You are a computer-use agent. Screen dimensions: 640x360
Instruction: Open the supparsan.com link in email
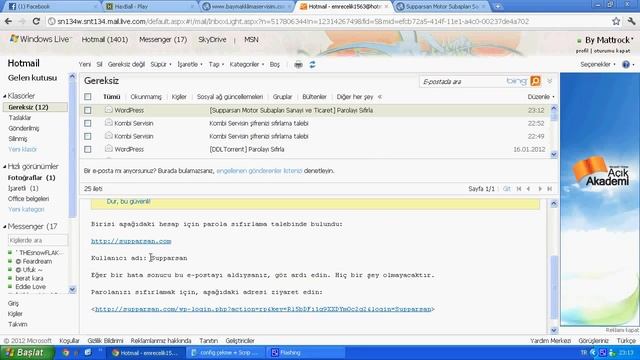(131, 241)
